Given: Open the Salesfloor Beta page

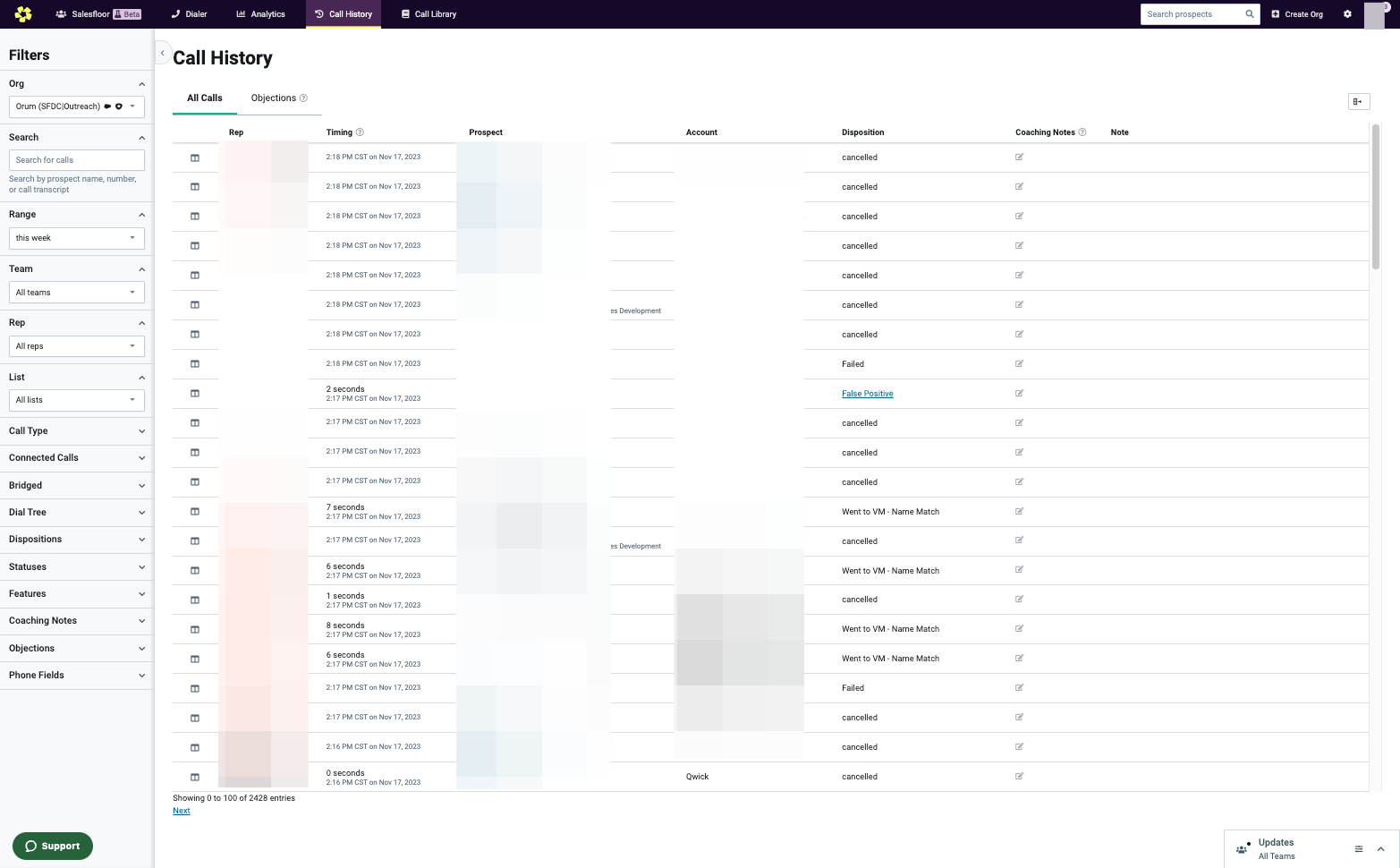Looking at the screenshot, I should [98, 14].
